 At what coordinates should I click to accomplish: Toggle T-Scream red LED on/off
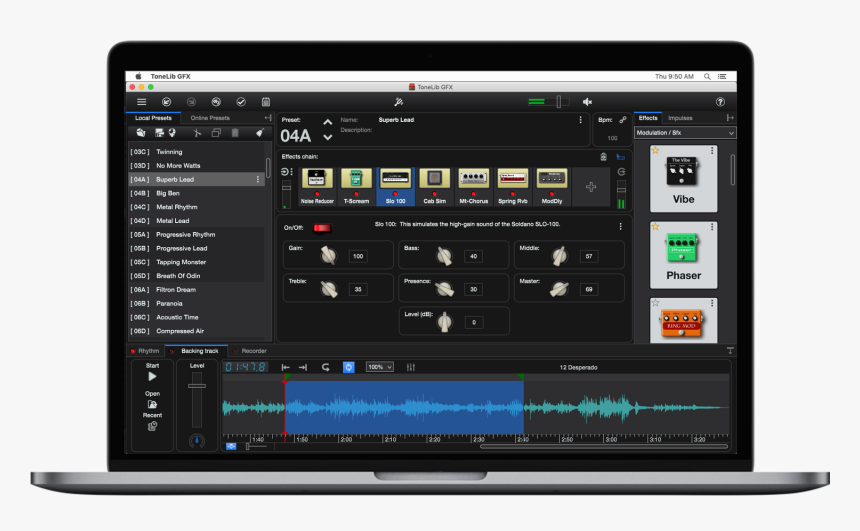tap(357, 194)
